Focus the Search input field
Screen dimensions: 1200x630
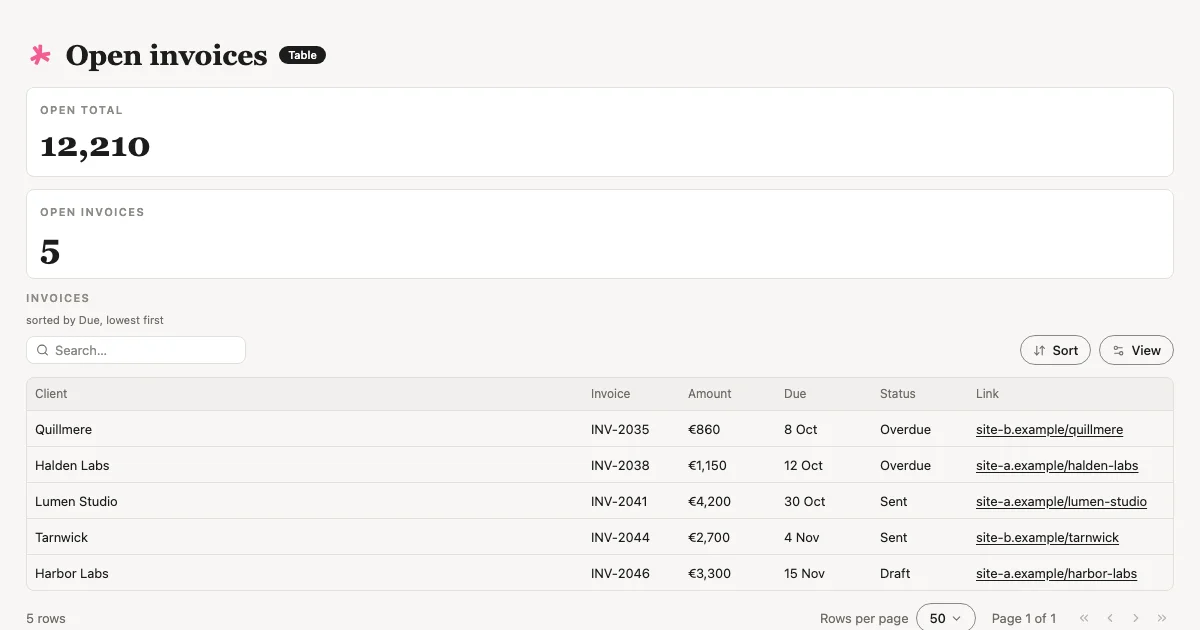tap(136, 350)
